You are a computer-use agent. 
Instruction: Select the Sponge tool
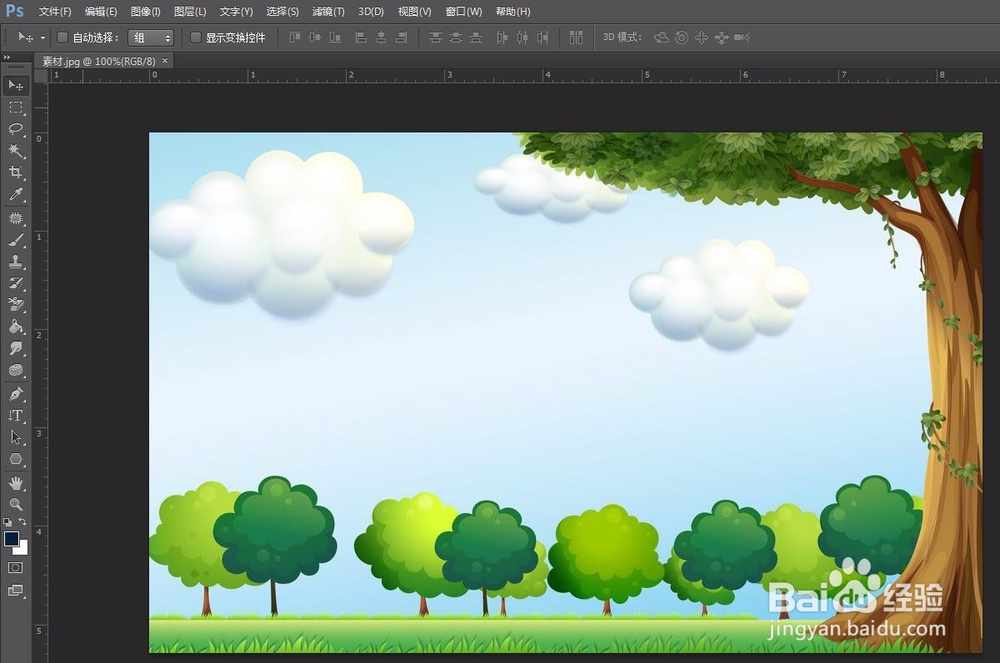tap(15, 370)
